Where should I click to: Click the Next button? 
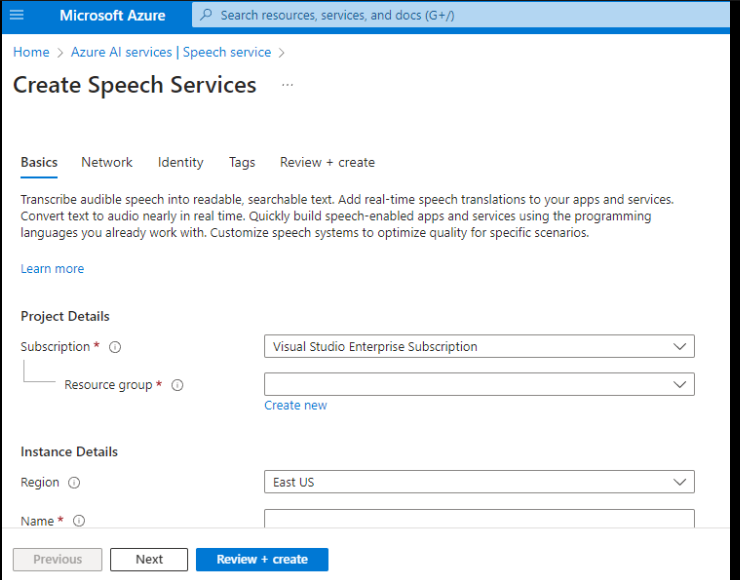(x=149, y=559)
